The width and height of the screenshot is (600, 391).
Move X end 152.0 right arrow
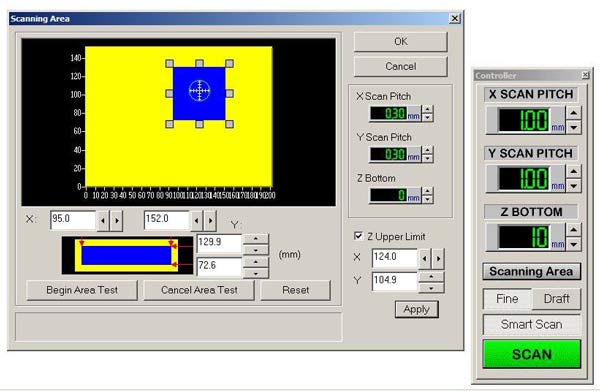point(210,221)
